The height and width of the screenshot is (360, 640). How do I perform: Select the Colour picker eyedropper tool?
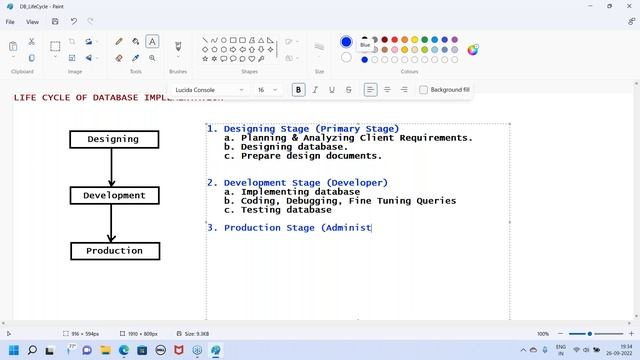coord(136,58)
